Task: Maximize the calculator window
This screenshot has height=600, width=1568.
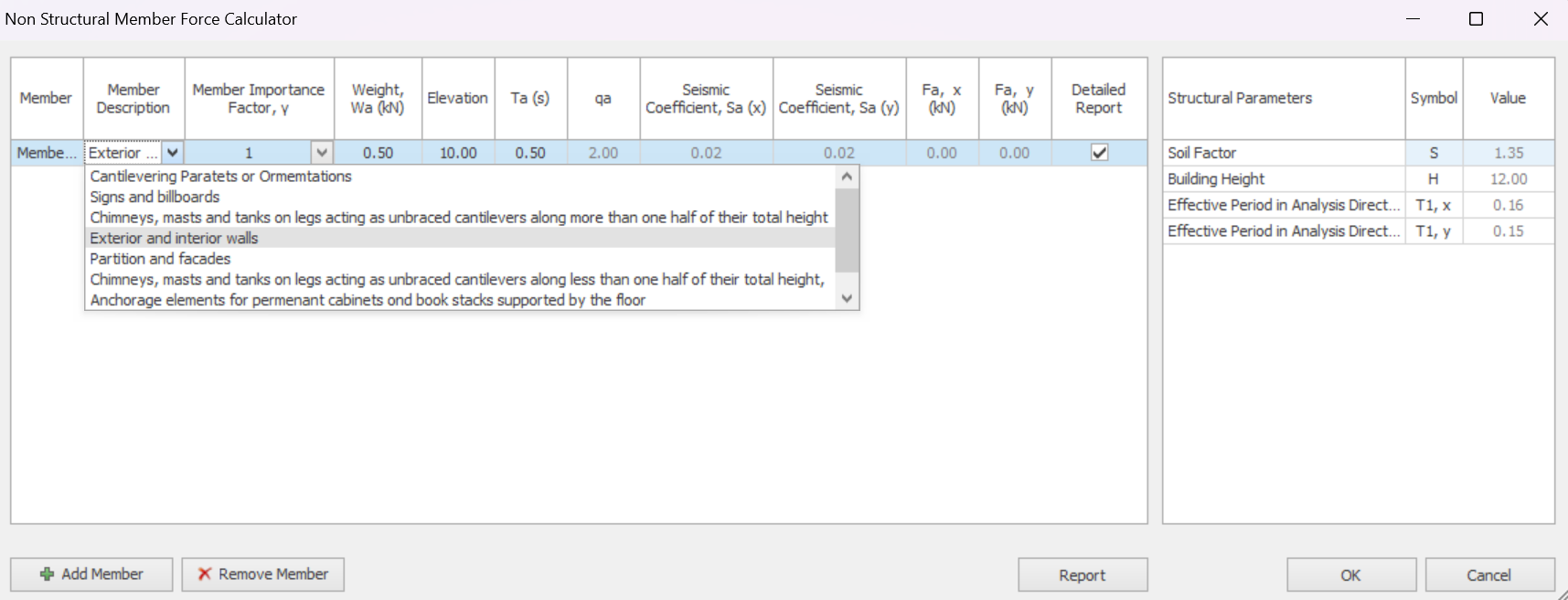Action: click(x=1476, y=19)
